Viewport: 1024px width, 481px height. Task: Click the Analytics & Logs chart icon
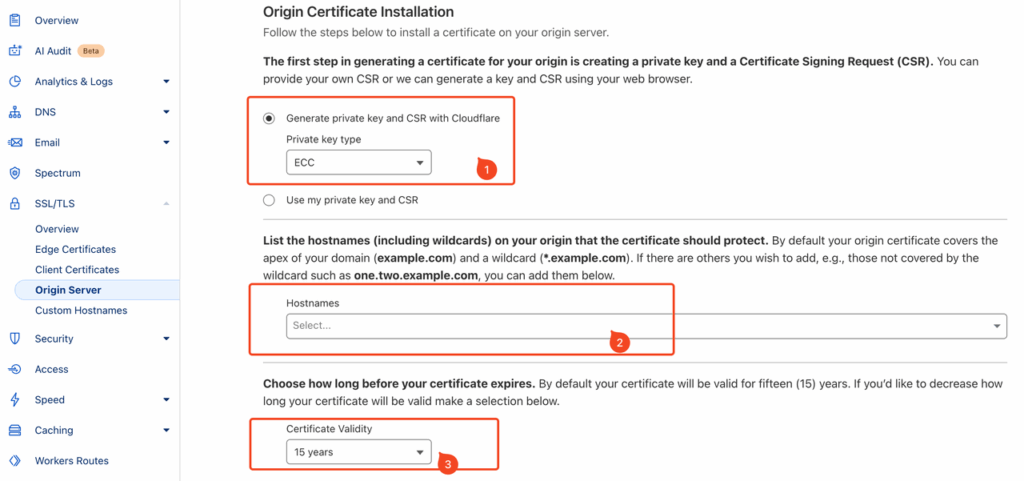click(x=14, y=82)
